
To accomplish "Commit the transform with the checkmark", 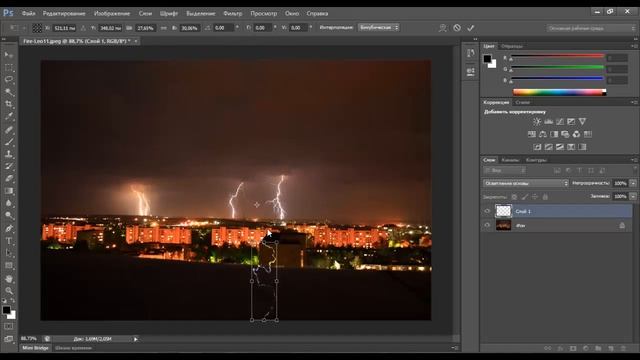I will [471, 28].
